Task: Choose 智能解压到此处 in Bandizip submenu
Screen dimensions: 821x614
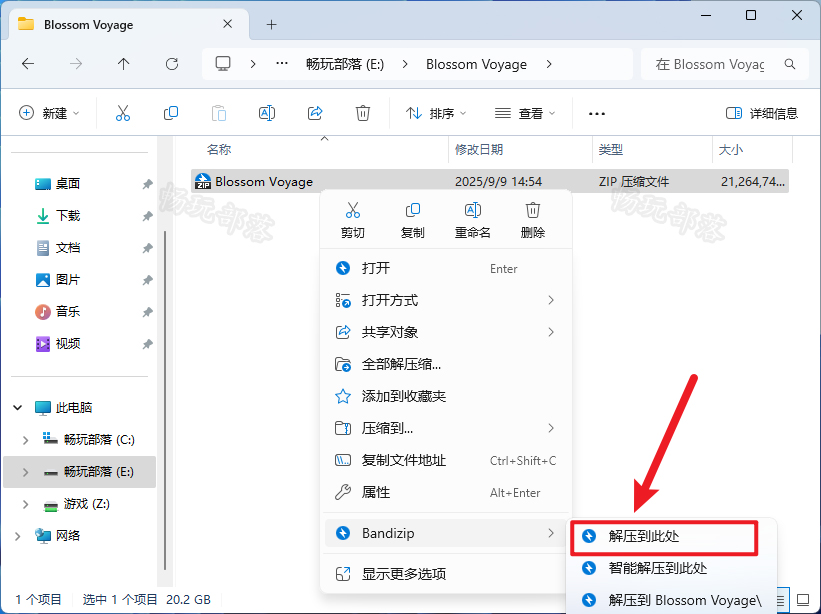Action: click(670, 568)
